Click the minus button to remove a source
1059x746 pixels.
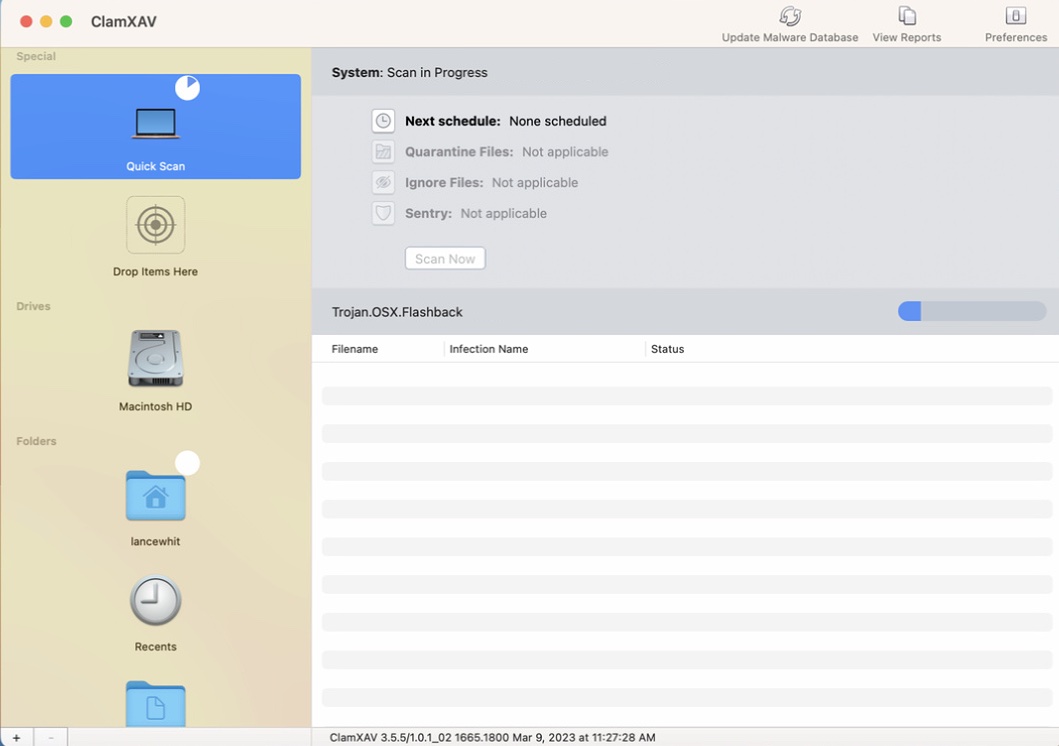(x=51, y=737)
